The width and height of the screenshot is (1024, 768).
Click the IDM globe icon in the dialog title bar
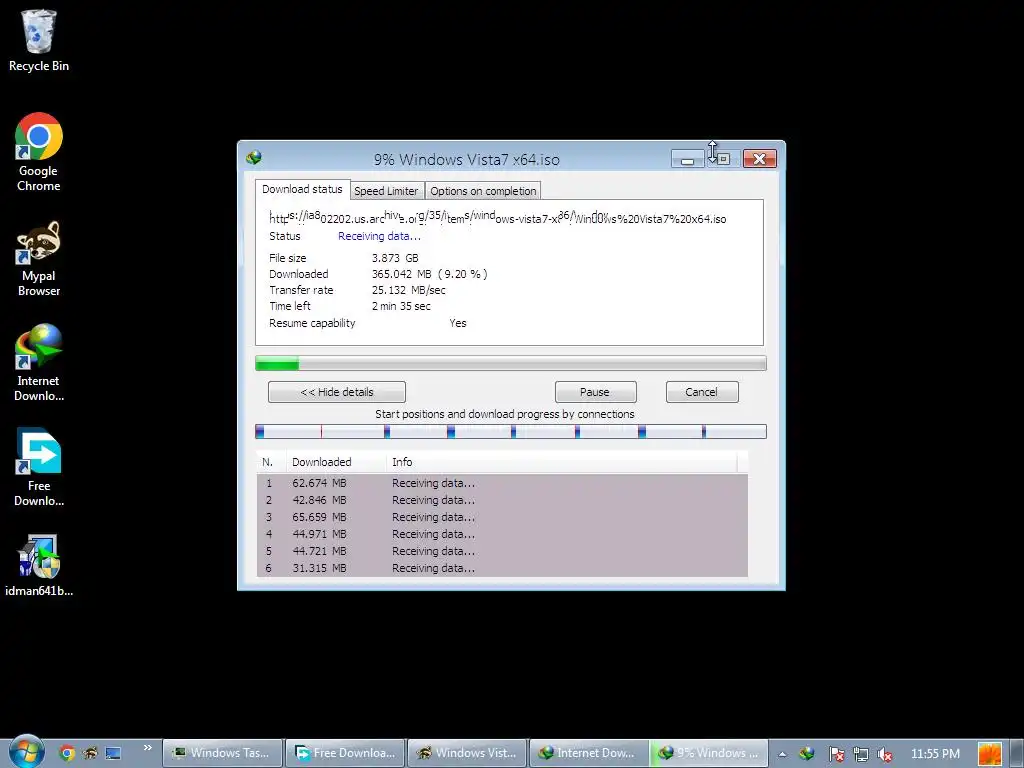pos(253,157)
